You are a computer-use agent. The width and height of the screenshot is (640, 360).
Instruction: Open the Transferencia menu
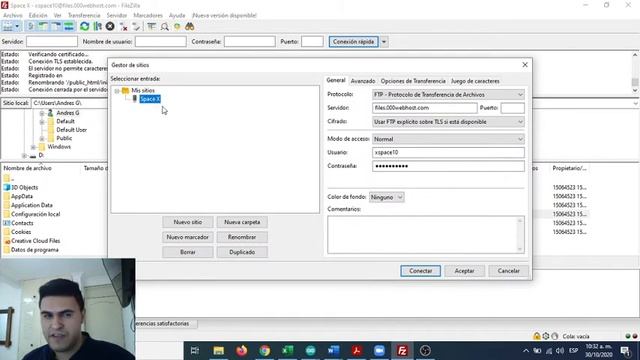(x=84, y=16)
